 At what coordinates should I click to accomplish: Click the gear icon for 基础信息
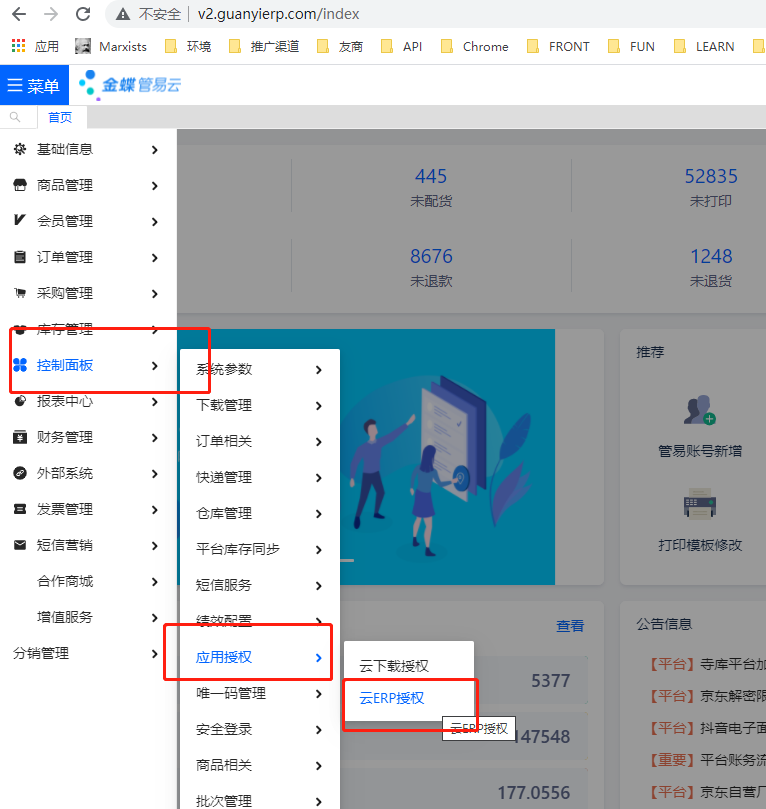tap(20, 149)
